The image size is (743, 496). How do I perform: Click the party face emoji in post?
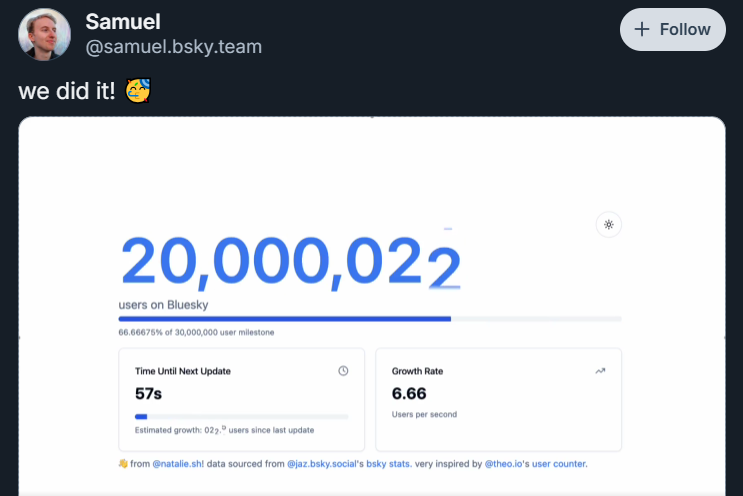(x=138, y=90)
